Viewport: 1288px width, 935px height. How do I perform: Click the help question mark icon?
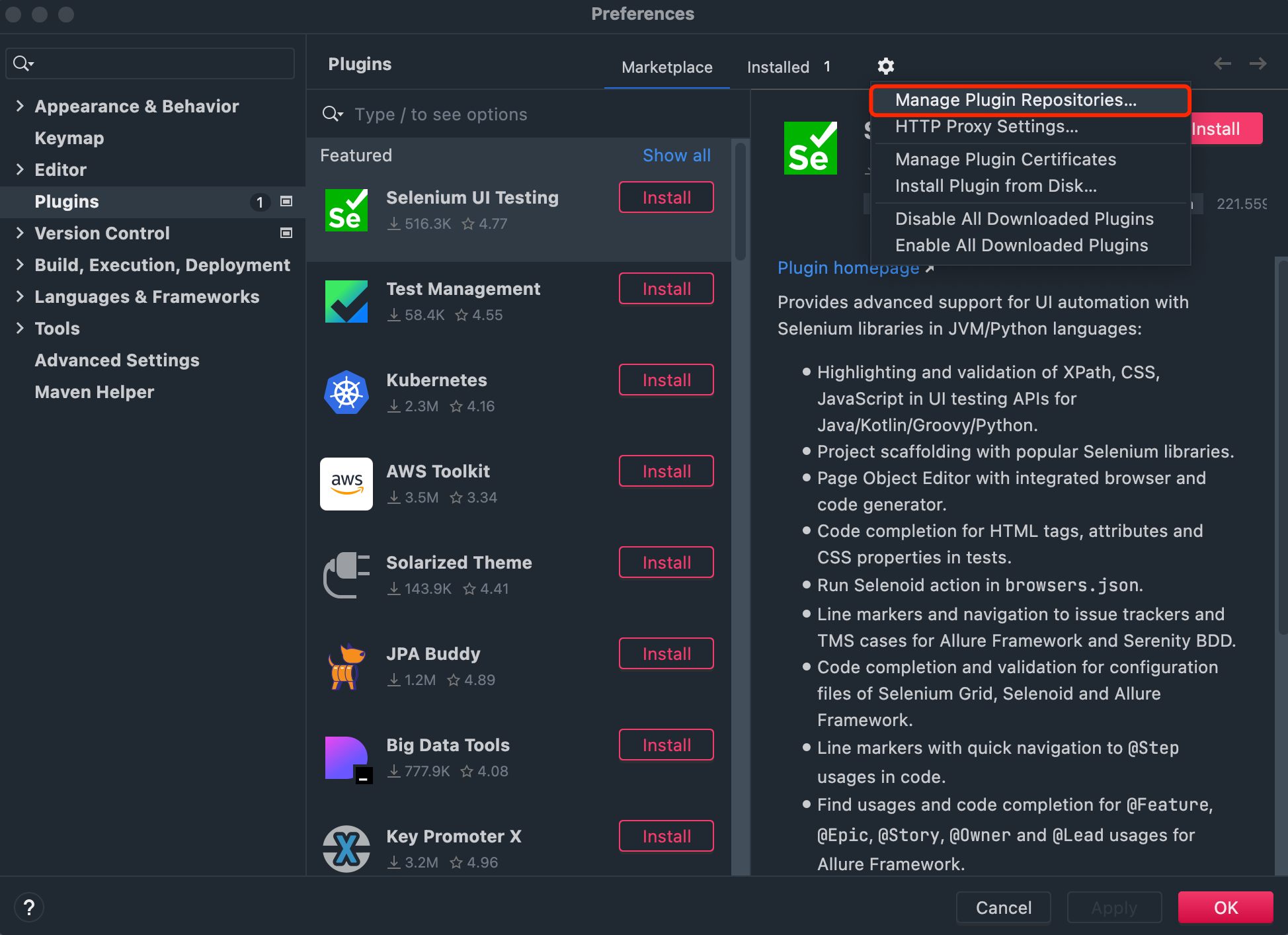(29, 907)
